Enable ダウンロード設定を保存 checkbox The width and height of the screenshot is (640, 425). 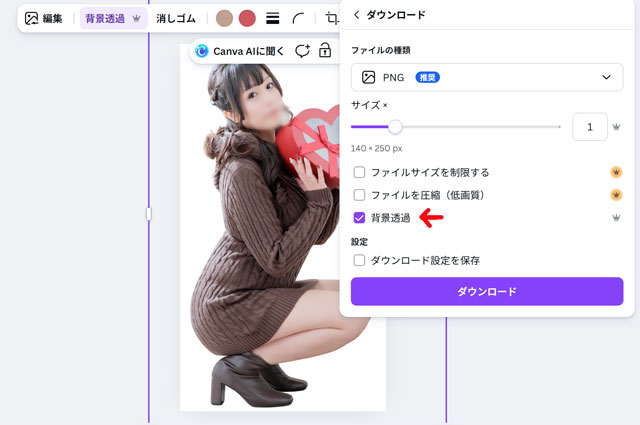360,260
